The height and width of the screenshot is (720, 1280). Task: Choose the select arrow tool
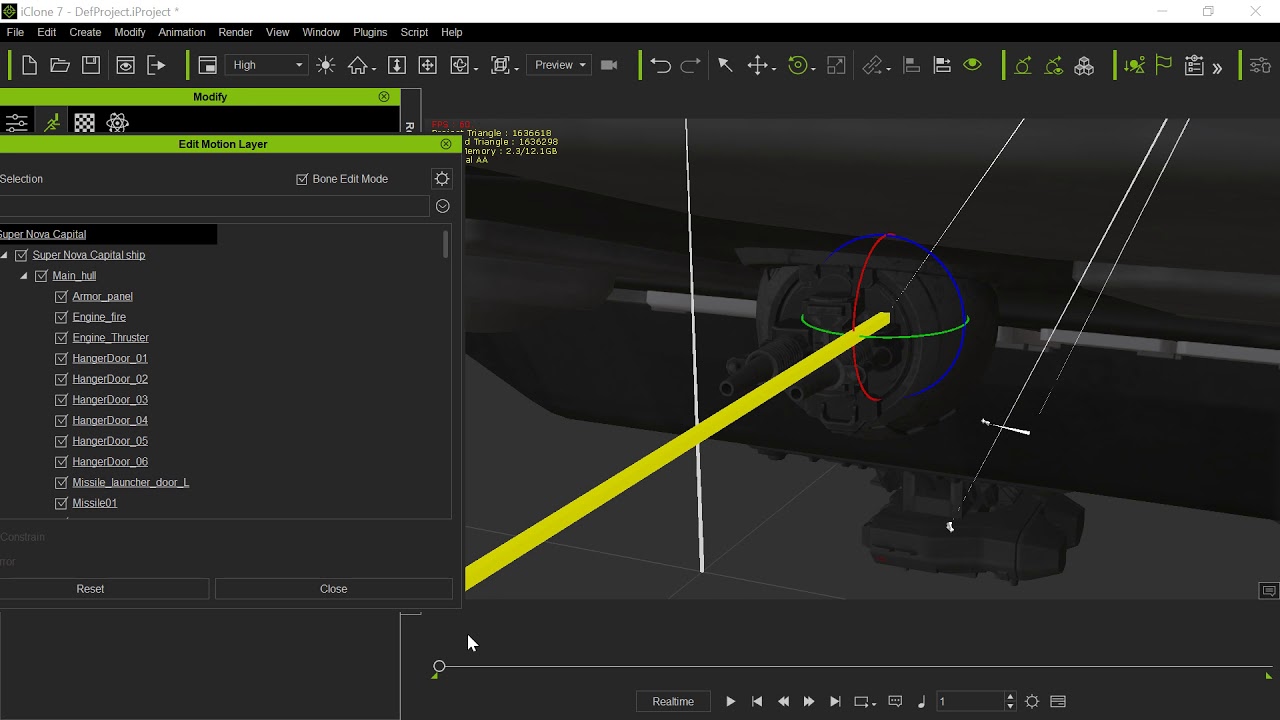tap(725, 65)
